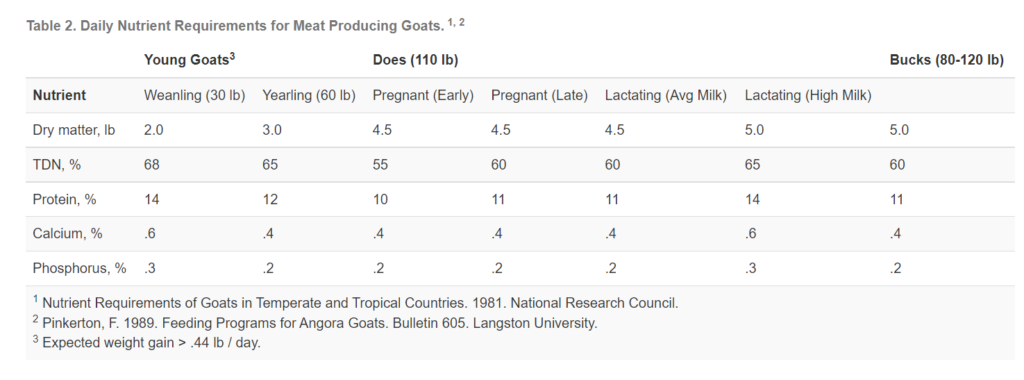Select the Dry matter, lb row label
The height and width of the screenshot is (380, 1024).
[x=74, y=130]
